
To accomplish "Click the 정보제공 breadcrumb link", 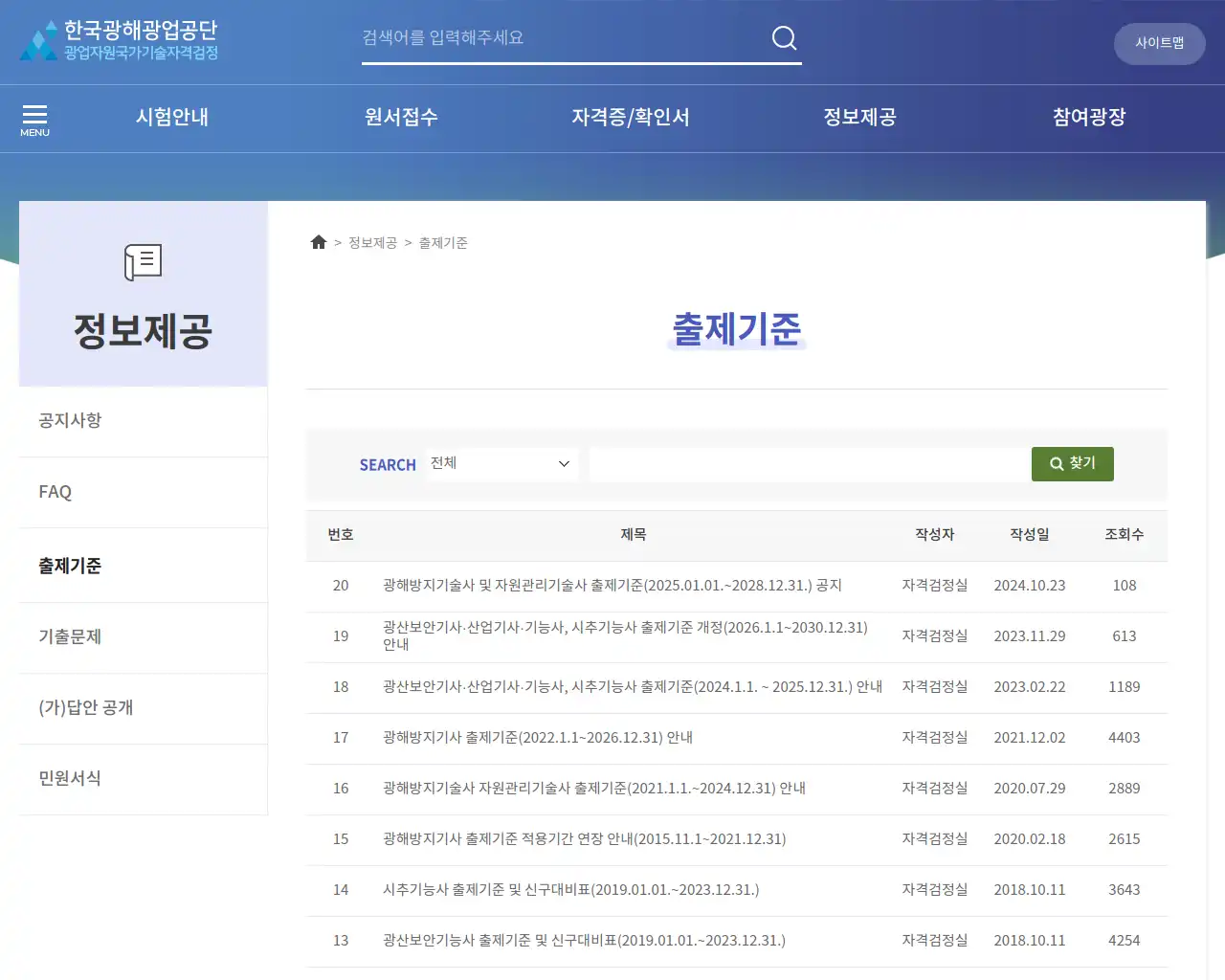I will [x=372, y=243].
